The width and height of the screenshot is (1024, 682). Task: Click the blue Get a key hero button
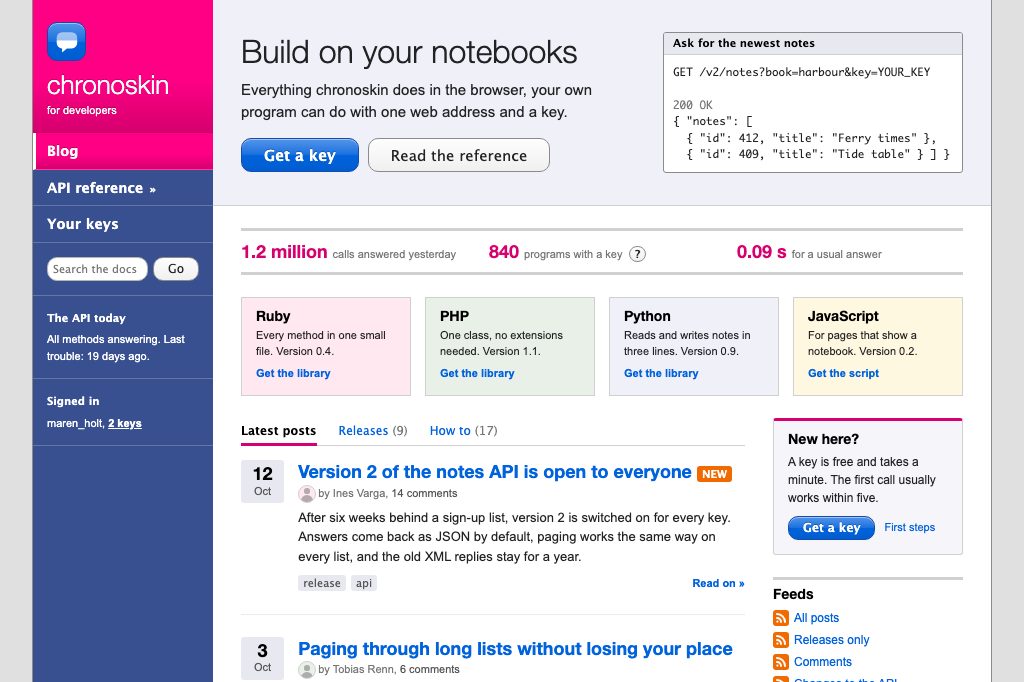point(300,155)
